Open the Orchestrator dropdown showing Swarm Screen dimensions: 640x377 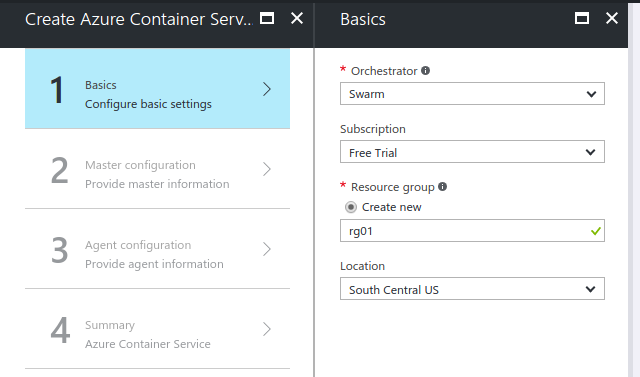tap(472, 94)
